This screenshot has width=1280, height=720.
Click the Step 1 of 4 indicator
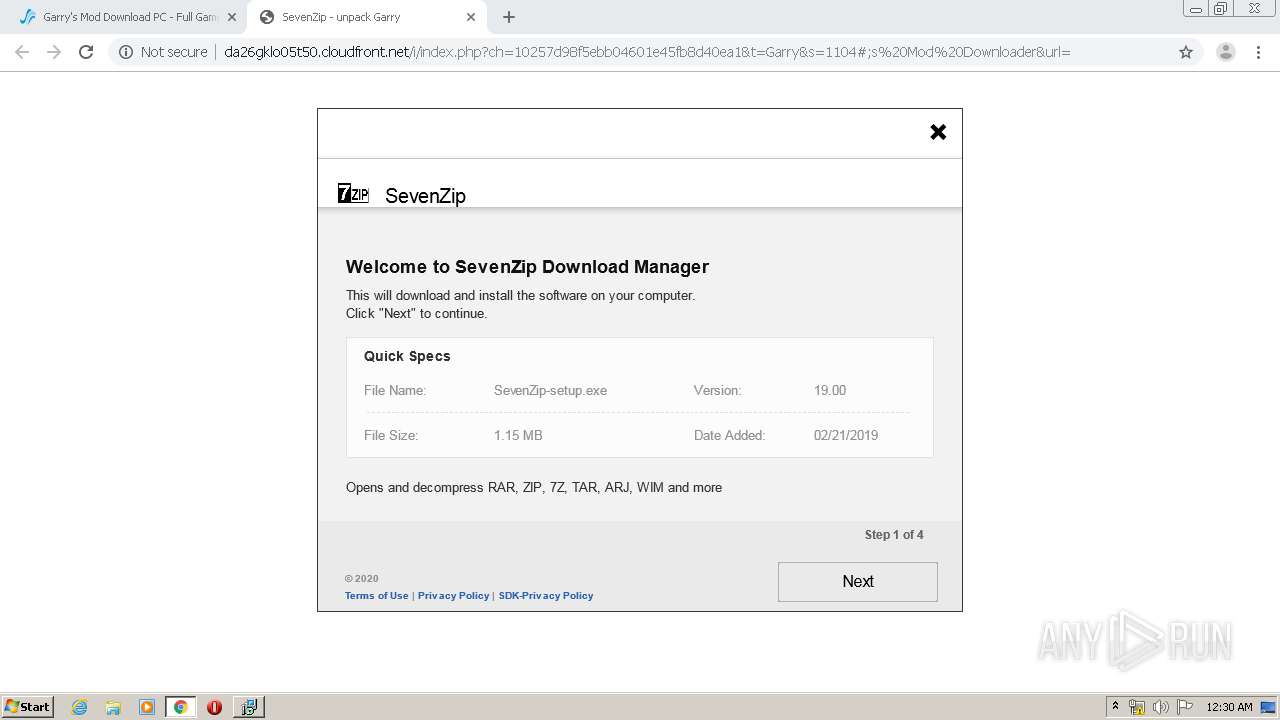[x=894, y=535]
